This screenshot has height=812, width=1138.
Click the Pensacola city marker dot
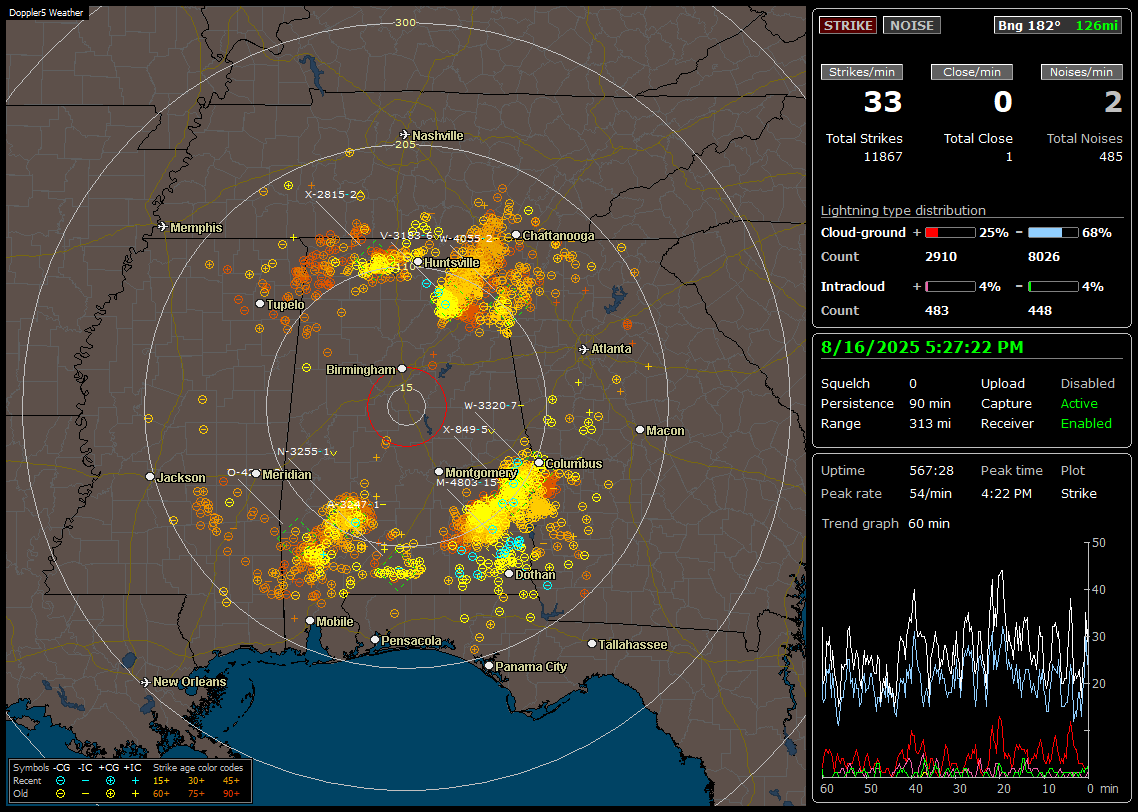point(374,639)
